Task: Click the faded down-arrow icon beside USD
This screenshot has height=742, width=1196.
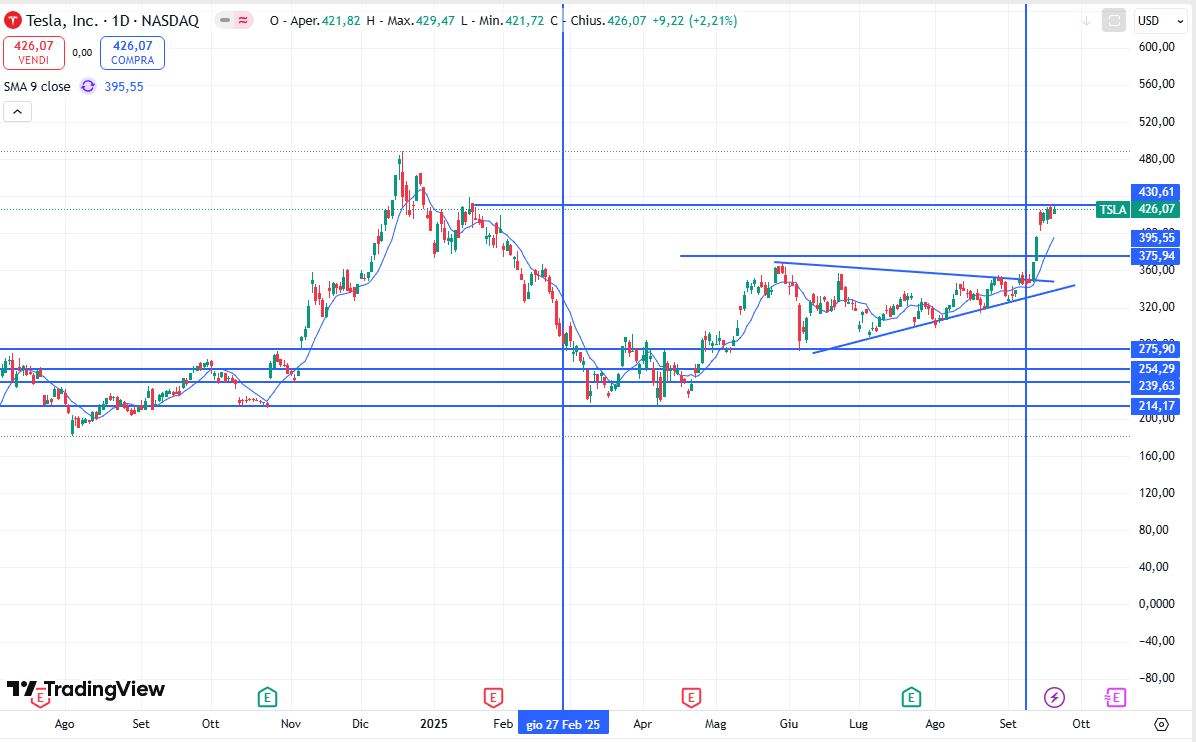Action: [x=1086, y=21]
